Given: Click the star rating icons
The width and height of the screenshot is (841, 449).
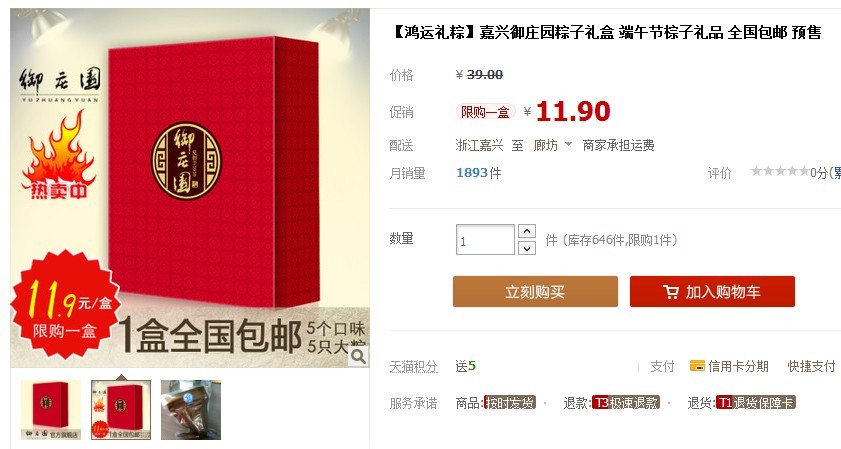Looking at the screenshot, I should coord(780,172).
